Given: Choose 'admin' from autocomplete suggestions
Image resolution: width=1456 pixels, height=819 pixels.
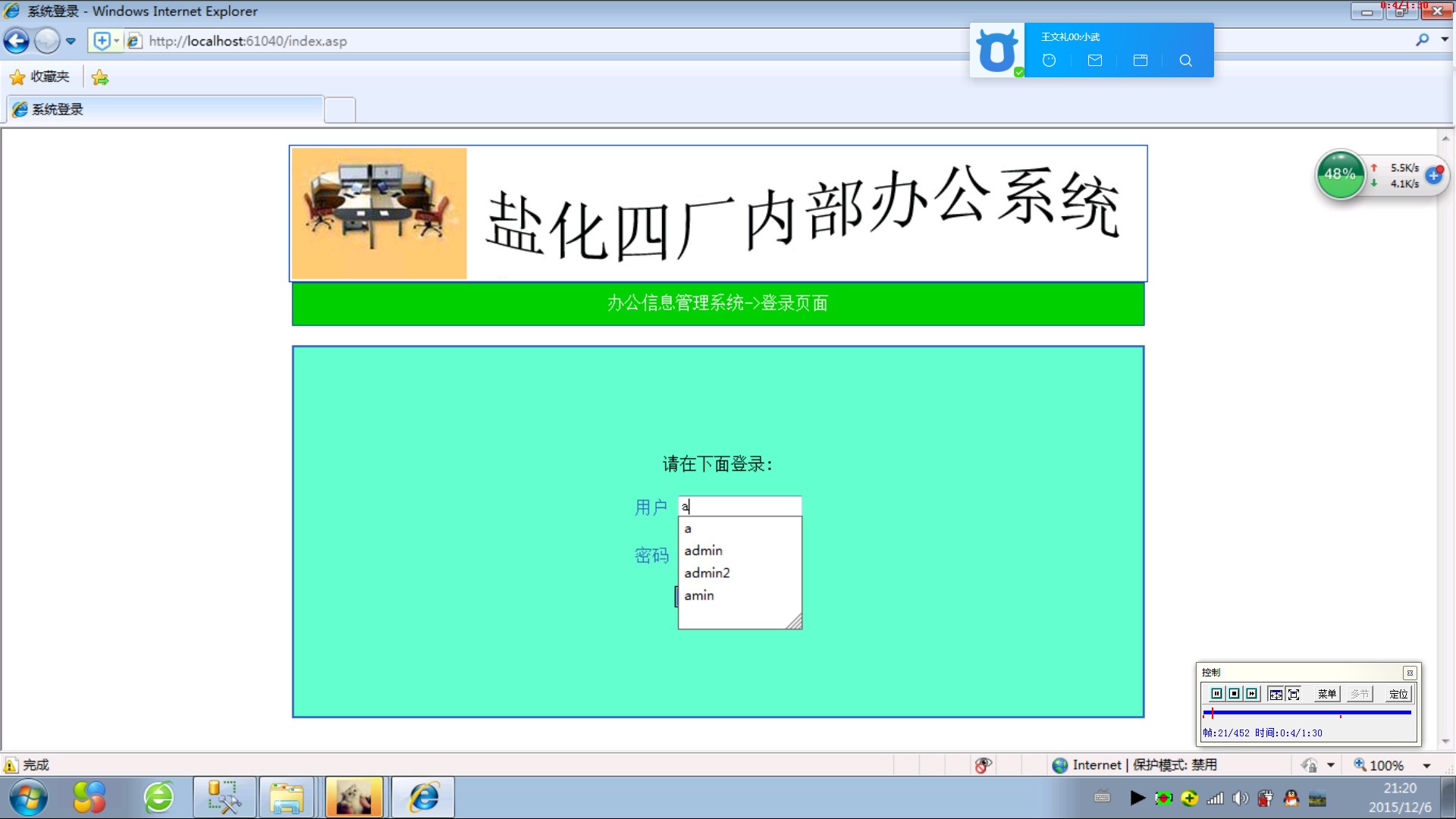Looking at the screenshot, I should tap(739, 551).
